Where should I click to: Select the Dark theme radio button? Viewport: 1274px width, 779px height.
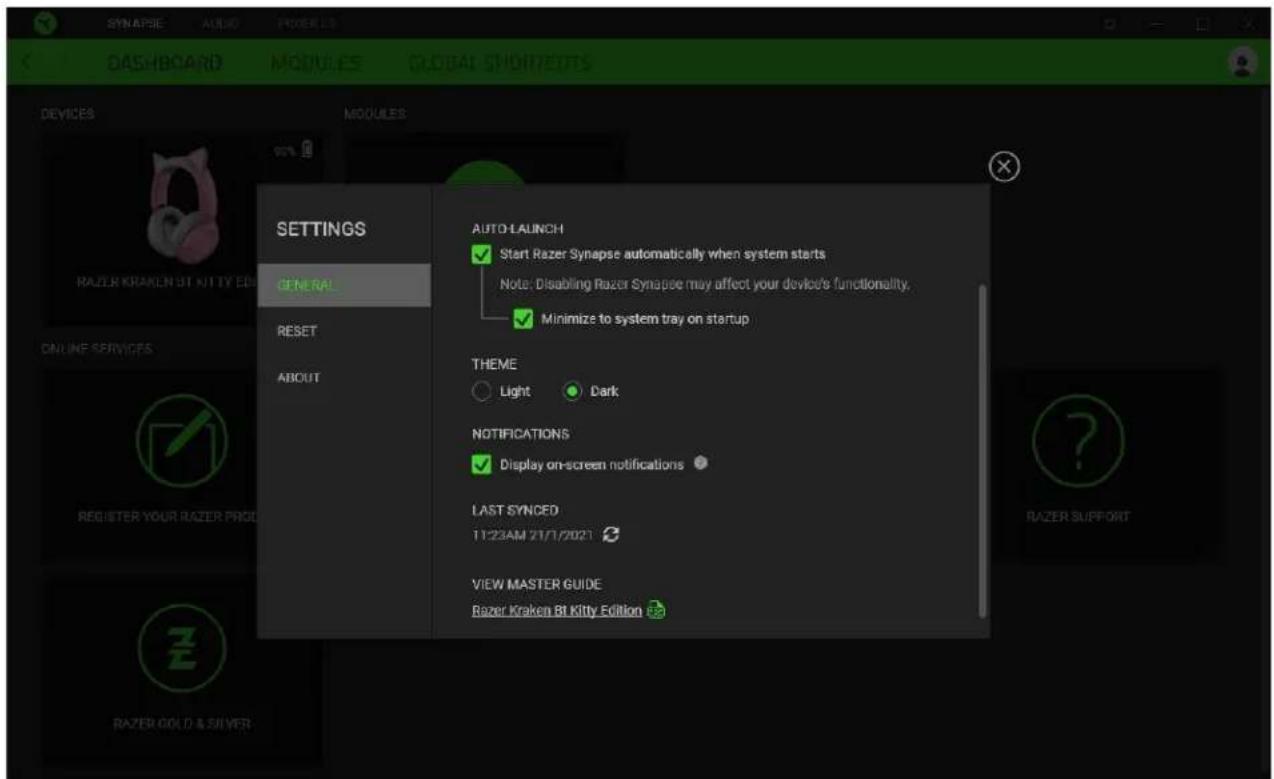(x=573, y=392)
